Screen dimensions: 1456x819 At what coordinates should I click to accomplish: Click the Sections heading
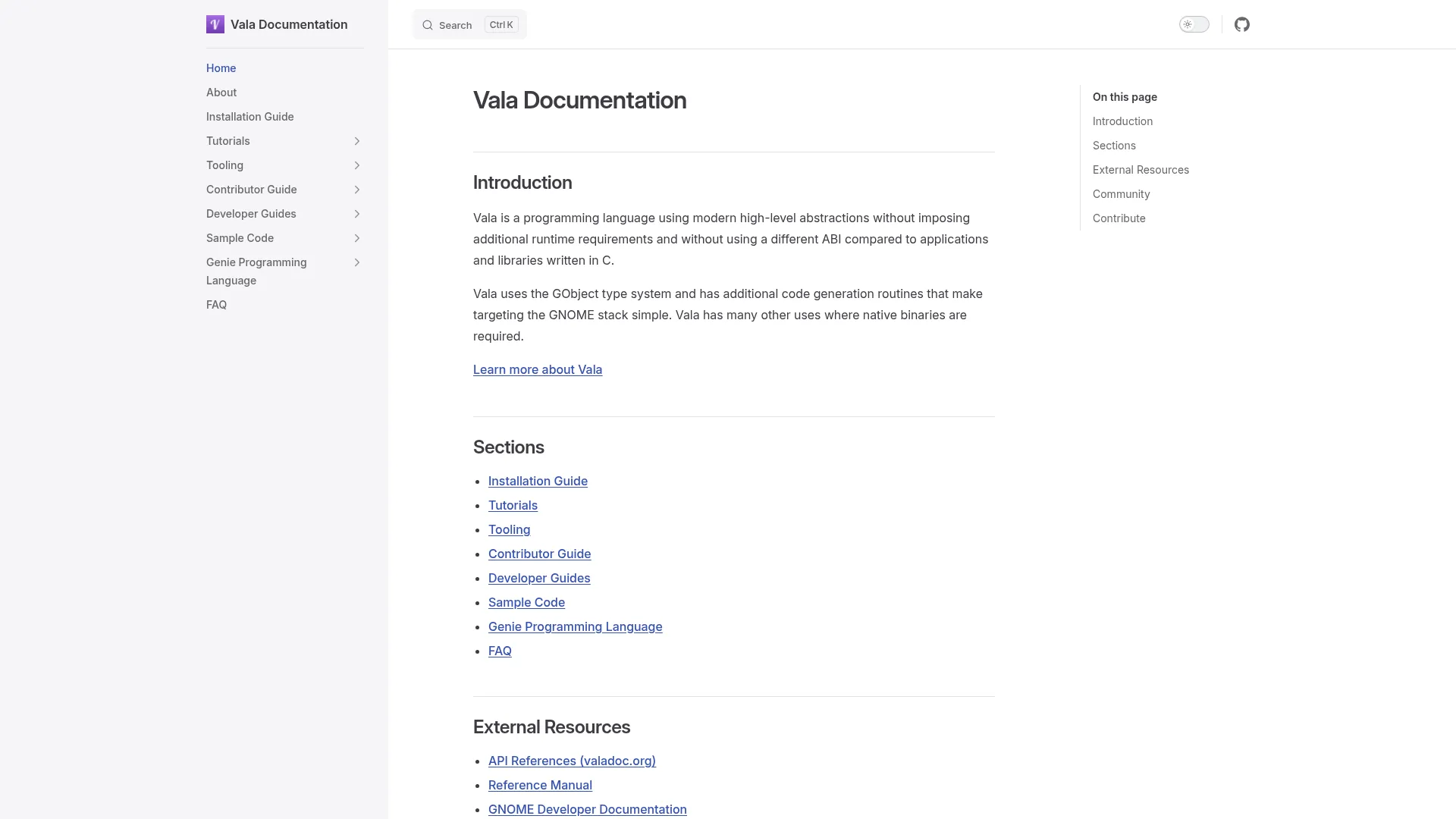coord(508,447)
